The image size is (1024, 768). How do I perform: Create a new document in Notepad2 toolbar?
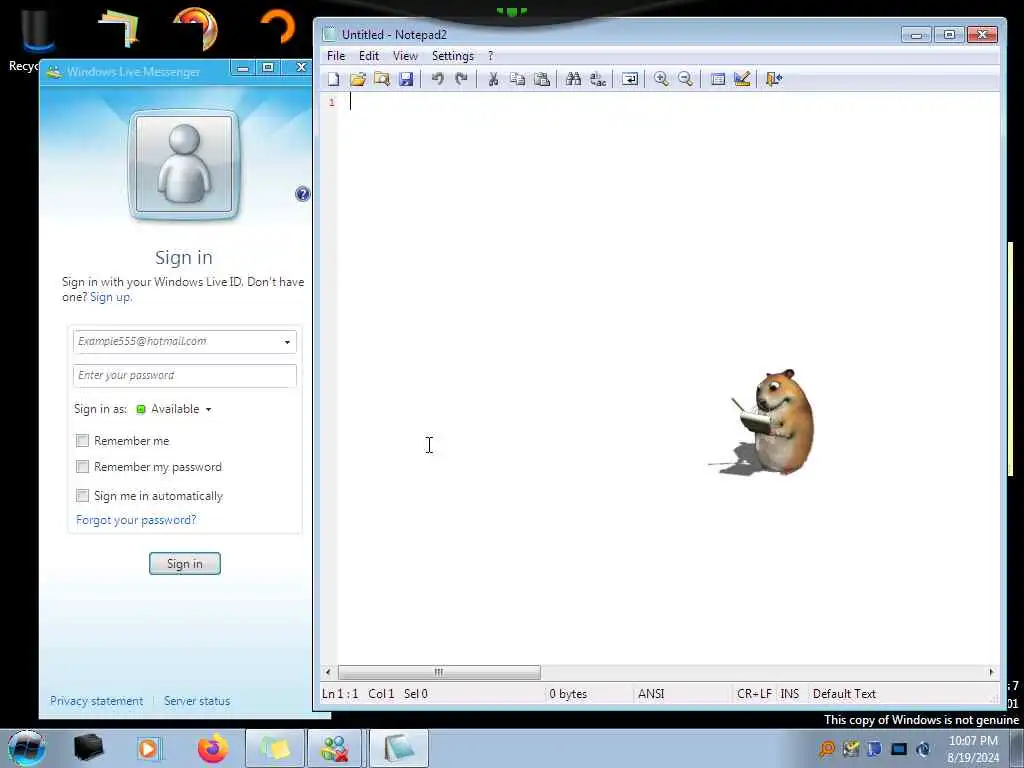[334, 79]
